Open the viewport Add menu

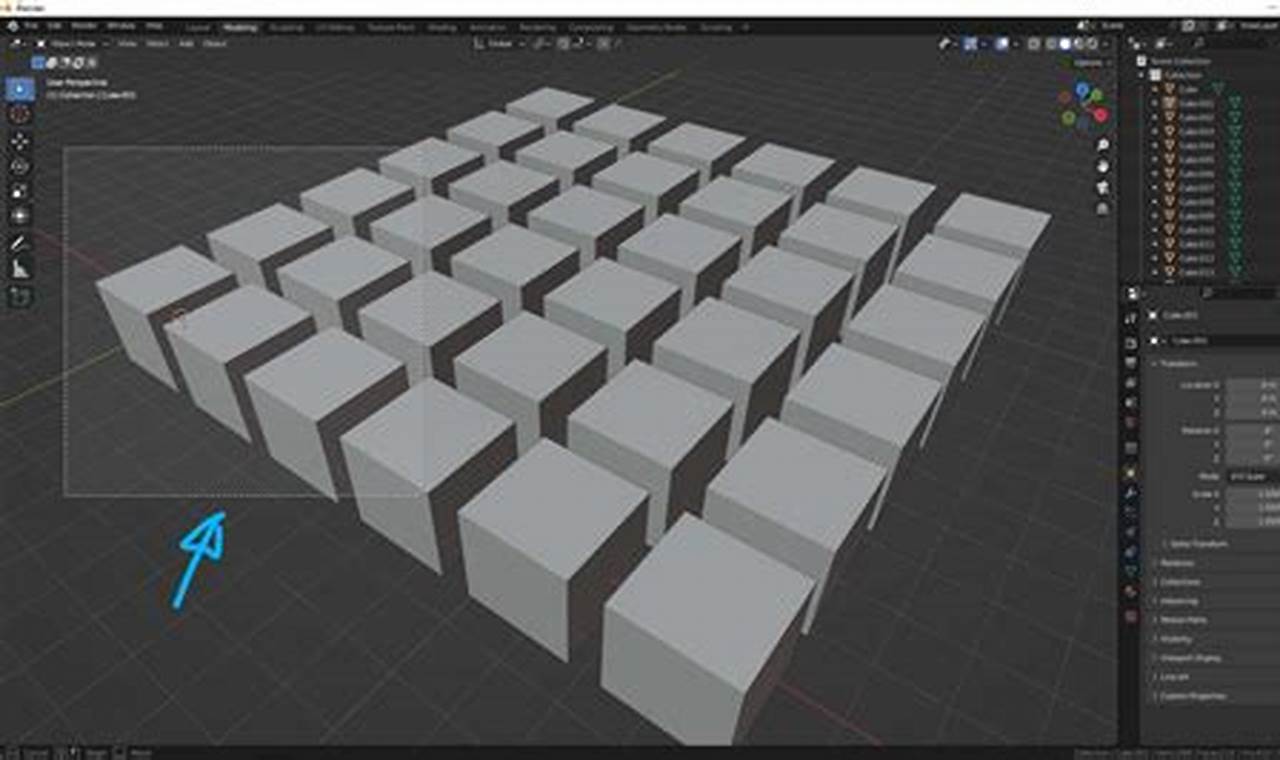pos(186,44)
